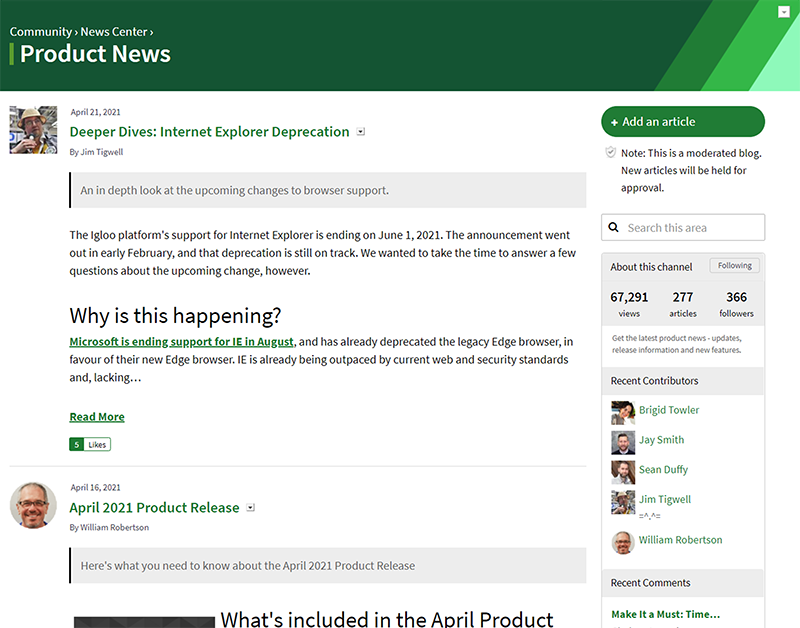
Task: Expand dropdown beside April 2021 Product Release
Action: coord(251,508)
